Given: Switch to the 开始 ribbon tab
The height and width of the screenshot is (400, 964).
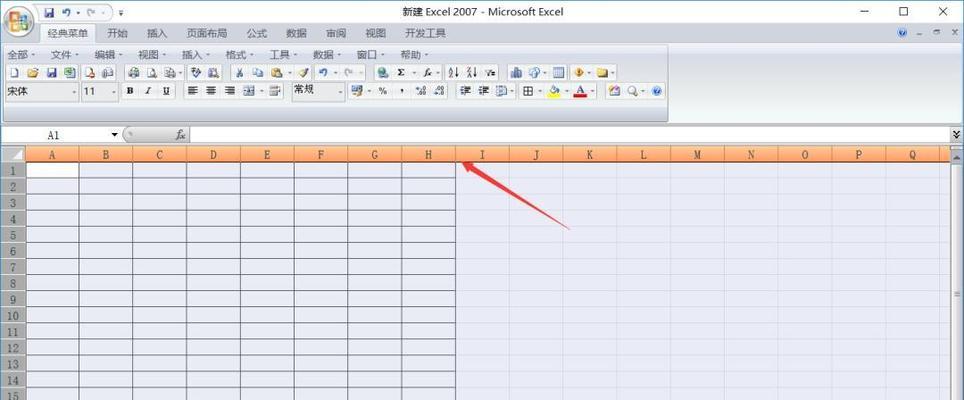Looking at the screenshot, I should pyautogui.click(x=117, y=33).
